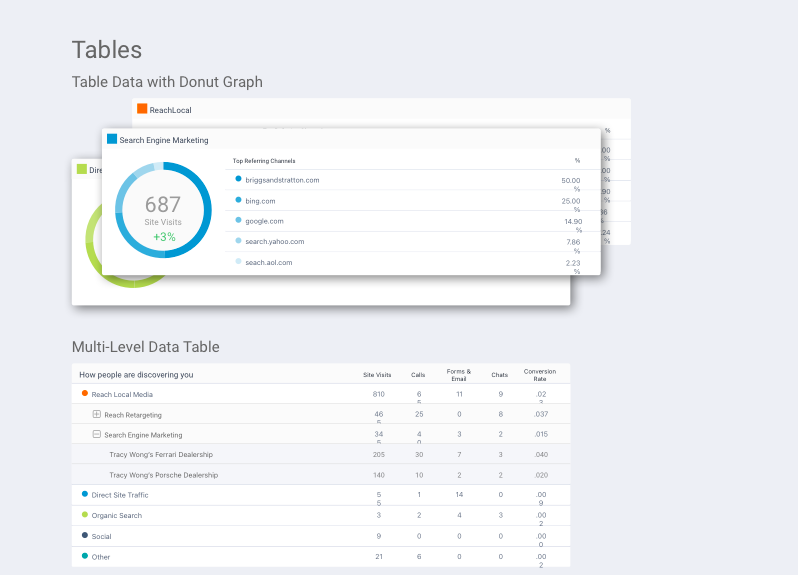
Task: Select the google.com referring channel
Action: [264, 220]
